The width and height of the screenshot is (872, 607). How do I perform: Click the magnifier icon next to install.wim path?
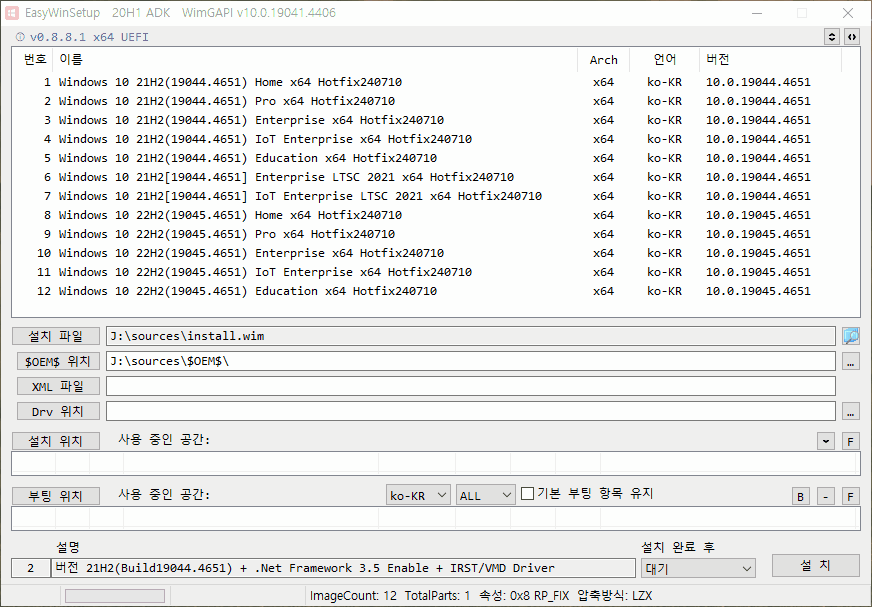click(850, 336)
